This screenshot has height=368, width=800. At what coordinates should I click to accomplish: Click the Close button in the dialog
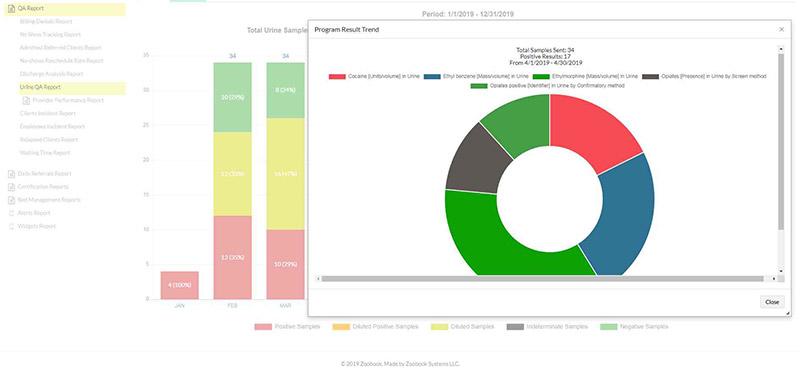coord(772,302)
